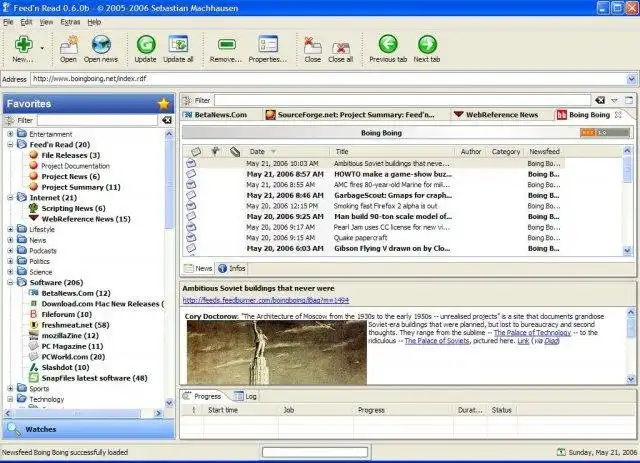The width and height of the screenshot is (640, 463).
Task: Click the Favorites star icon
Action: point(163,104)
